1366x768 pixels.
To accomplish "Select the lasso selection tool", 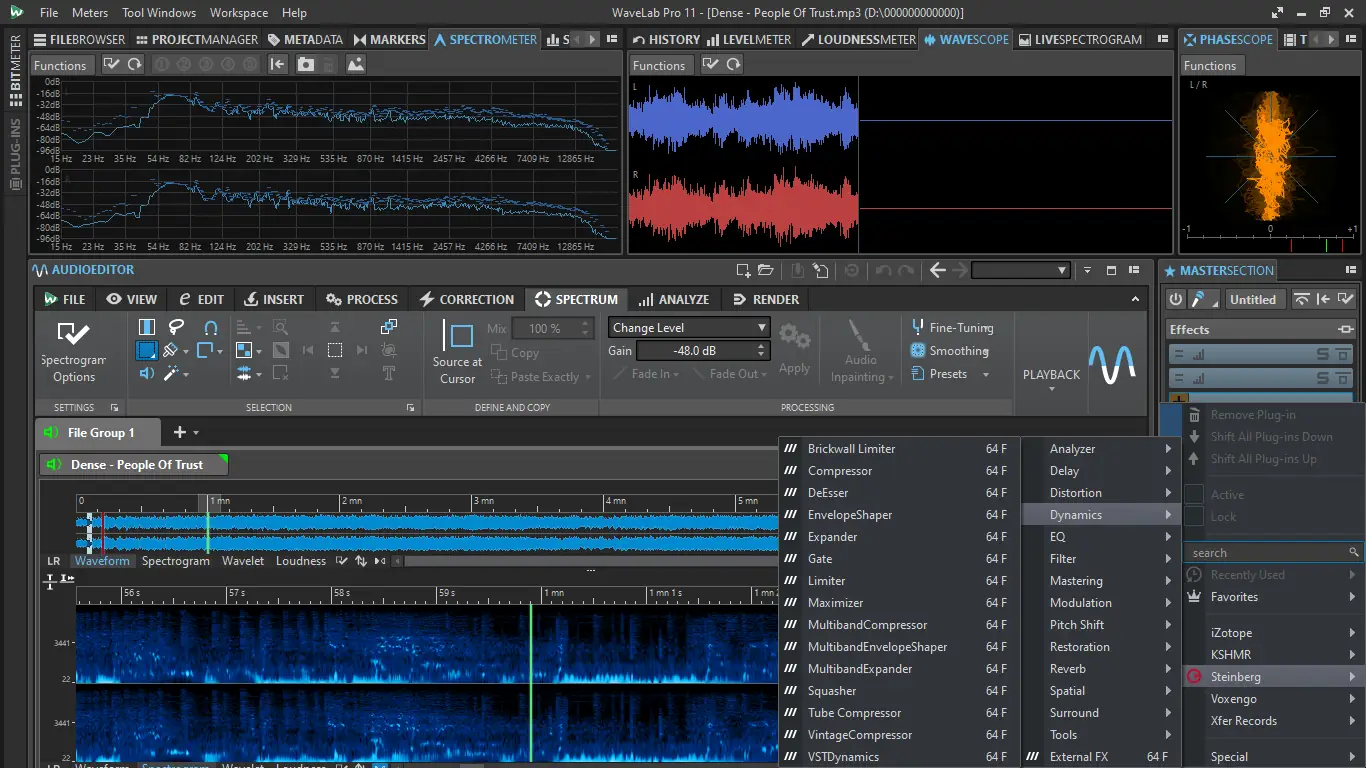I will pyautogui.click(x=176, y=327).
